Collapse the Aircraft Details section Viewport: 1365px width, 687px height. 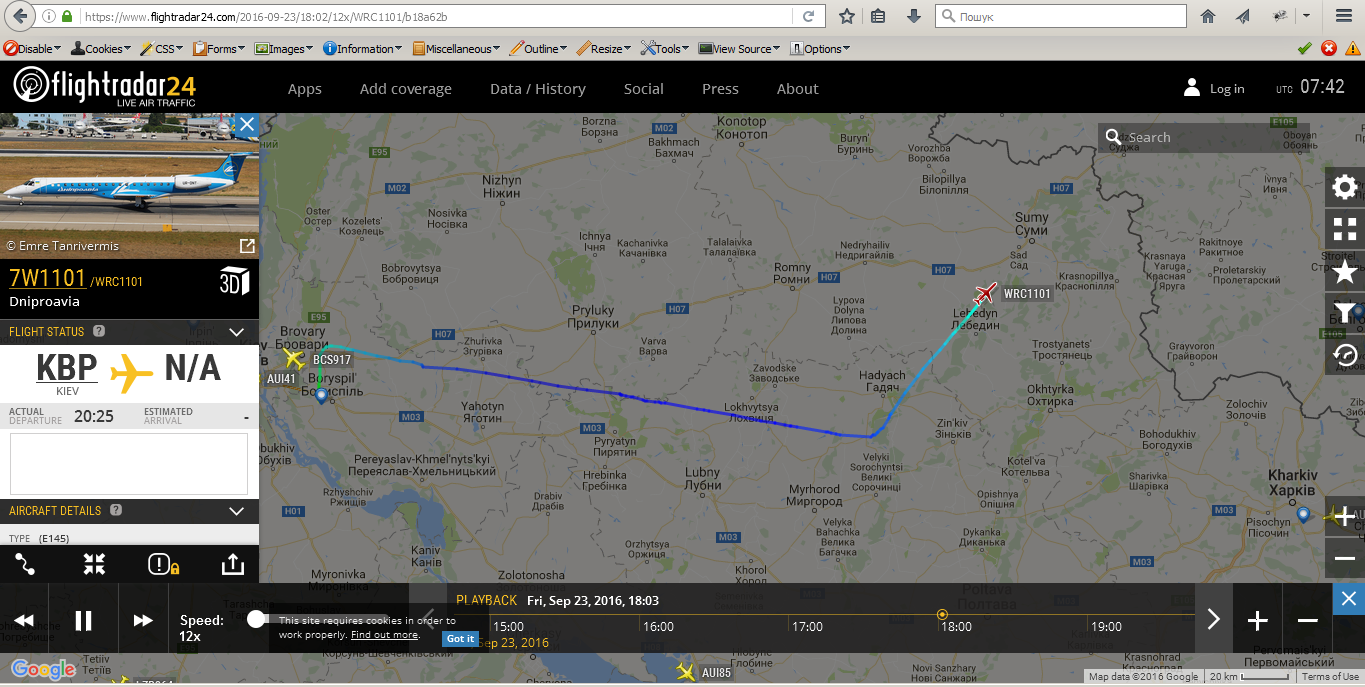click(237, 511)
